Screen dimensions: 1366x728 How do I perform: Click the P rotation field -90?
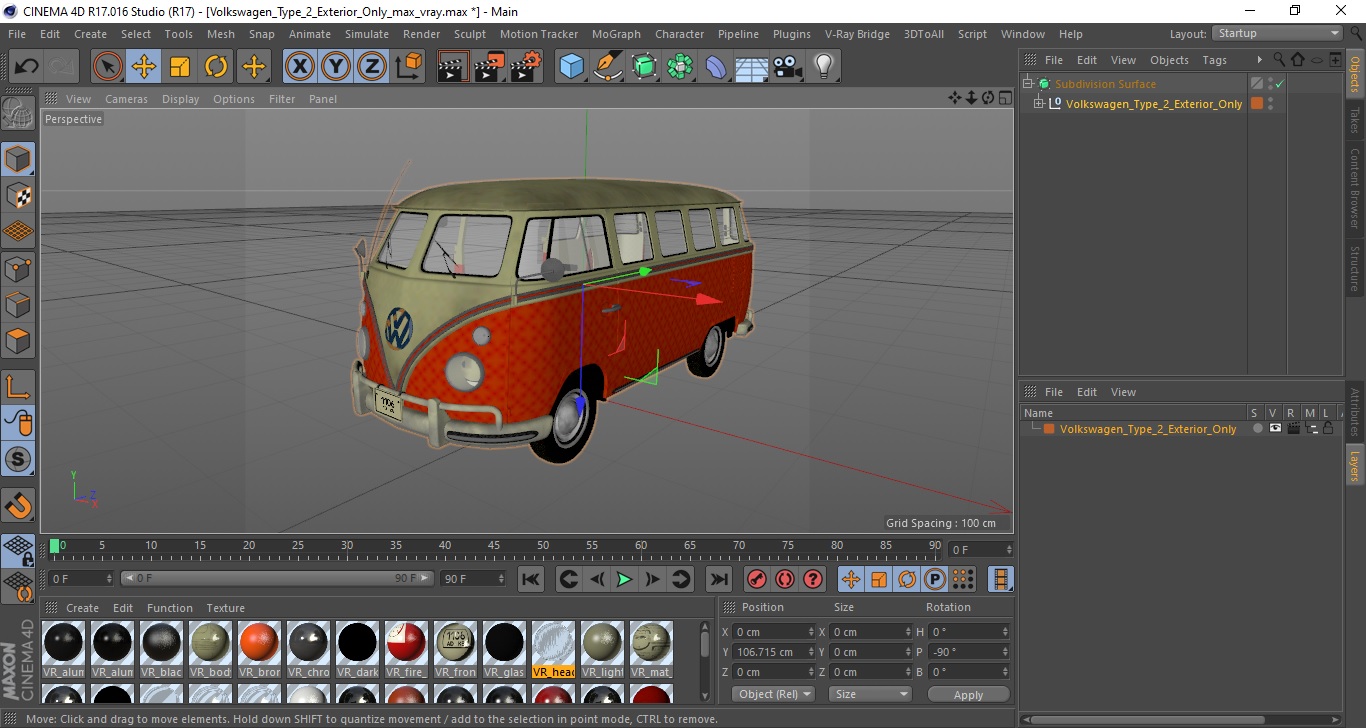pos(970,652)
